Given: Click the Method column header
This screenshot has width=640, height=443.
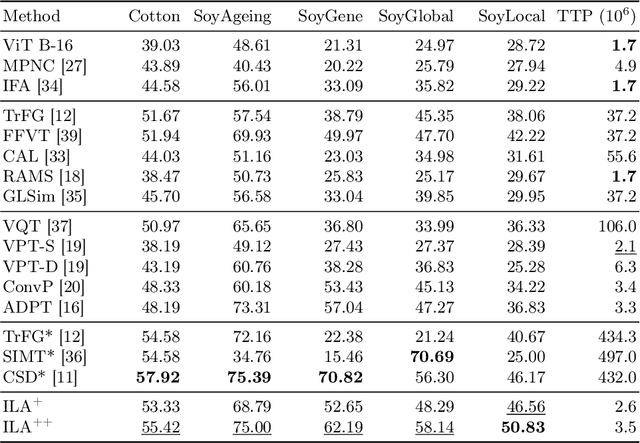Looking at the screenshot, I should (x=31, y=17).
